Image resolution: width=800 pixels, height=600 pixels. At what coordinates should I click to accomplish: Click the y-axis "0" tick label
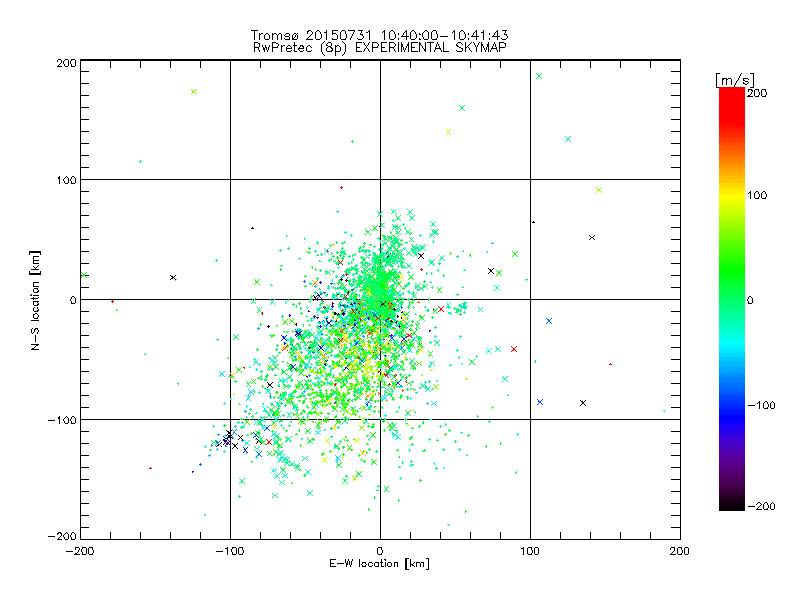click(x=73, y=300)
